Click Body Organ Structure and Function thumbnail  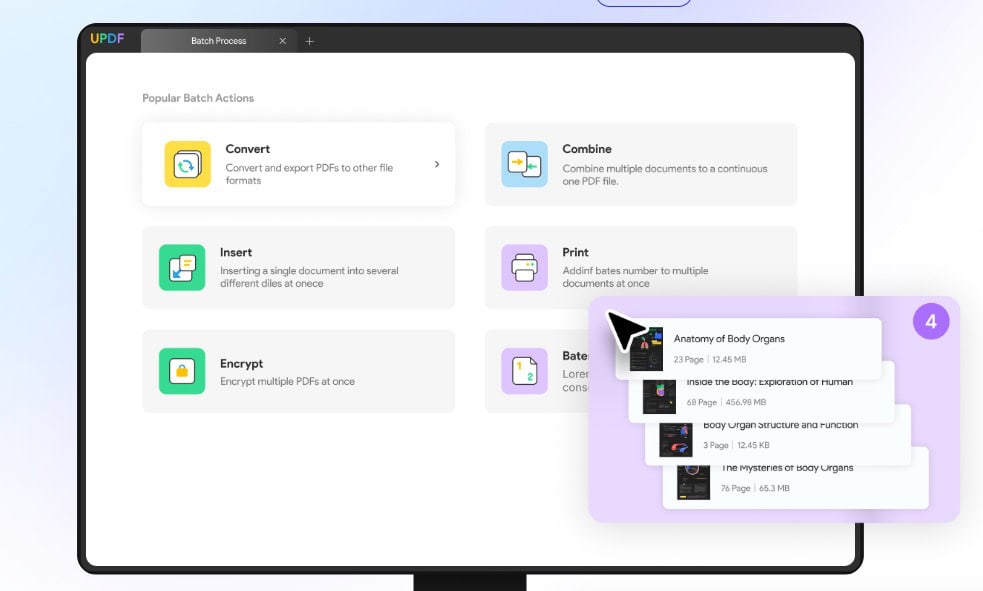[x=676, y=439]
